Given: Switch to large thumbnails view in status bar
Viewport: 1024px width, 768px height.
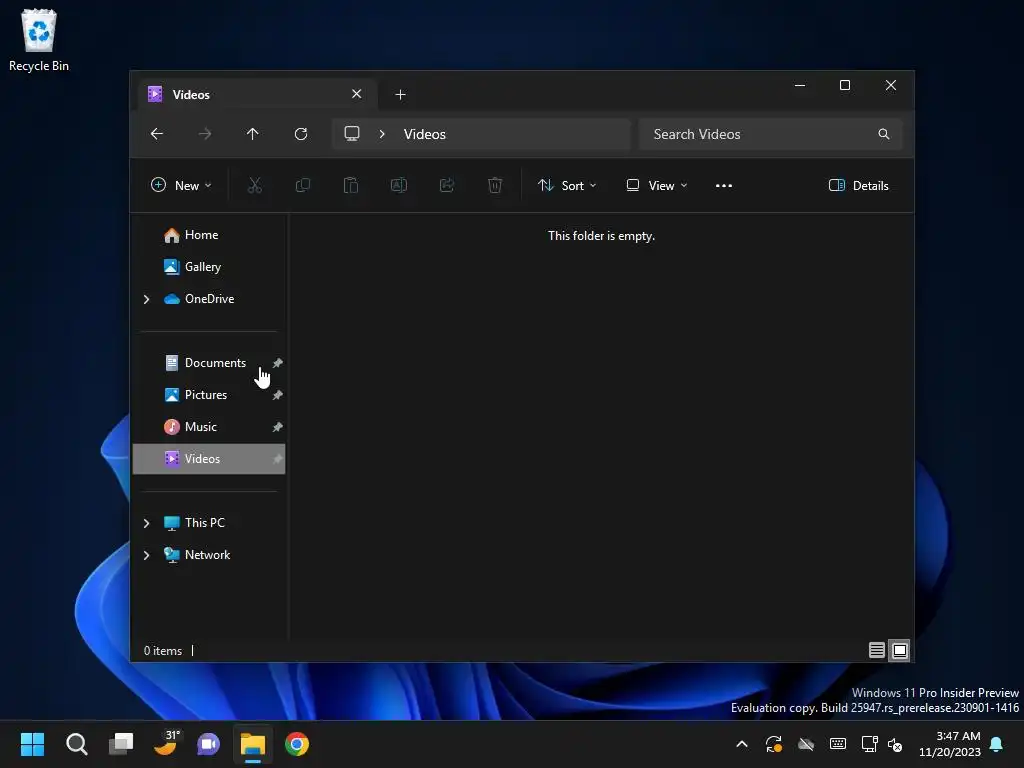Looking at the screenshot, I should click(x=900, y=650).
